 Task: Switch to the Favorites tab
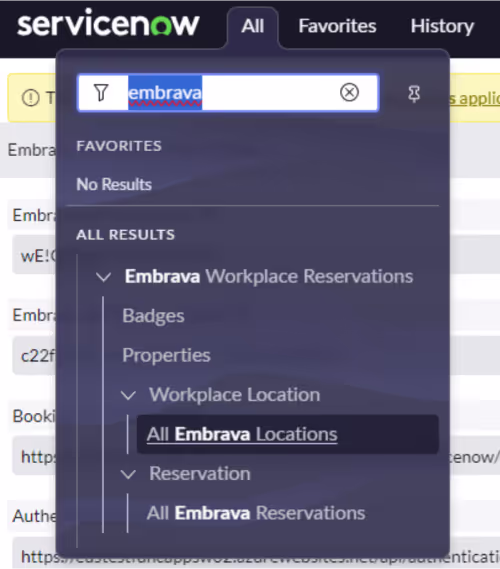coord(337,26)
